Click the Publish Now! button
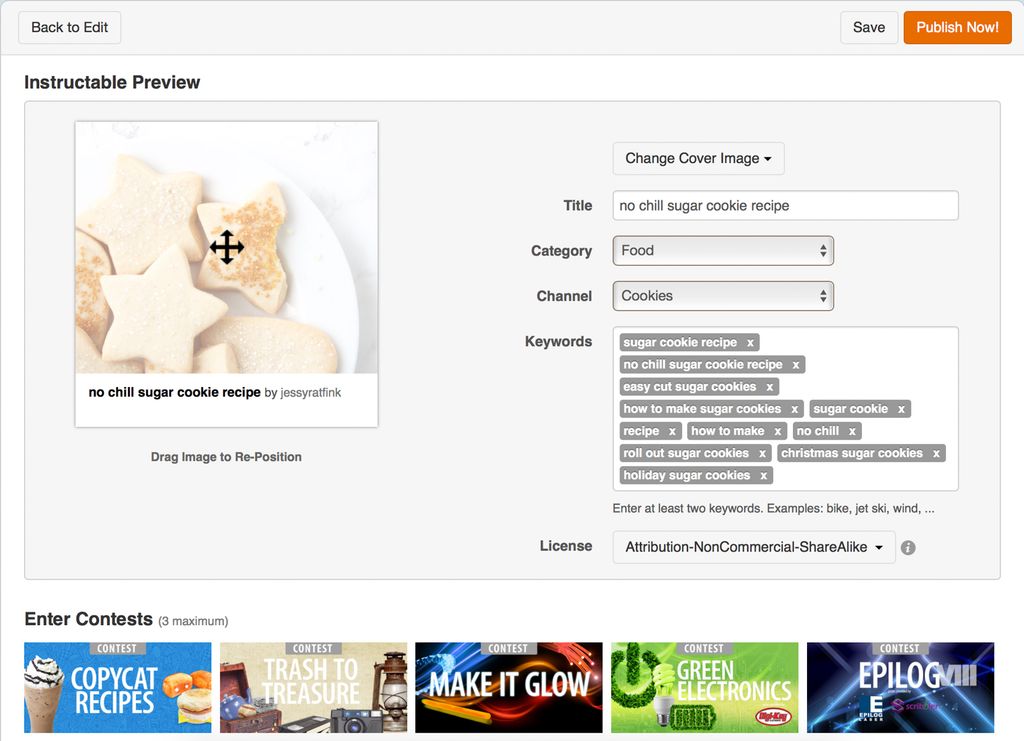1024x741 pixels. pos(957,27)
